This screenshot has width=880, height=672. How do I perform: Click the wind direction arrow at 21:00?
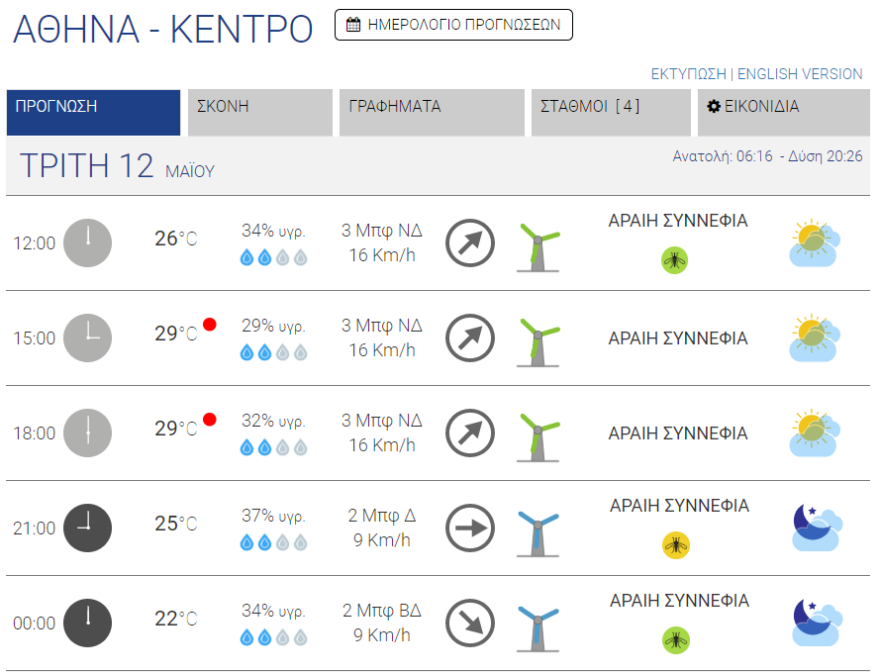pyautogui.click(x=470, y=528)
